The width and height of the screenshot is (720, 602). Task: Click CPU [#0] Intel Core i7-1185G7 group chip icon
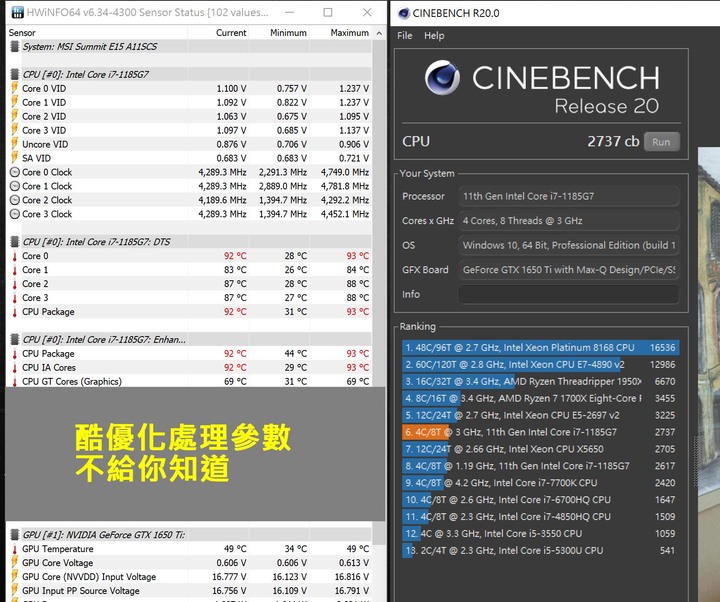(x=15, y=74)
